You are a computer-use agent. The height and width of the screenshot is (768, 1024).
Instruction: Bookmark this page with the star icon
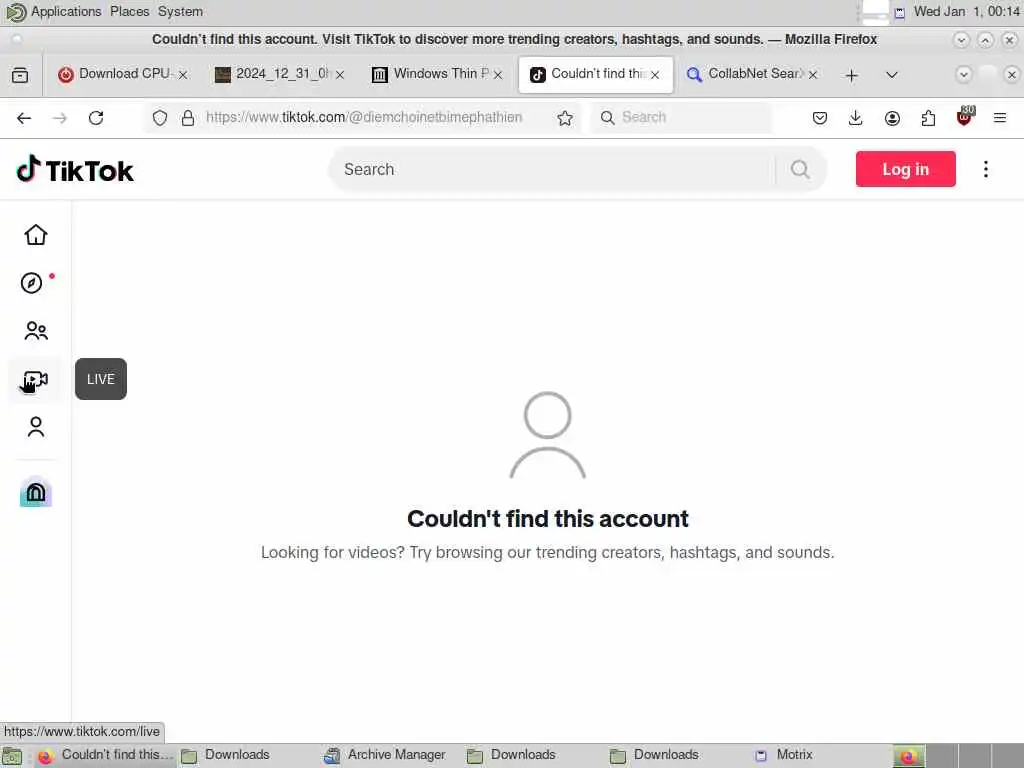coord(565,118)
